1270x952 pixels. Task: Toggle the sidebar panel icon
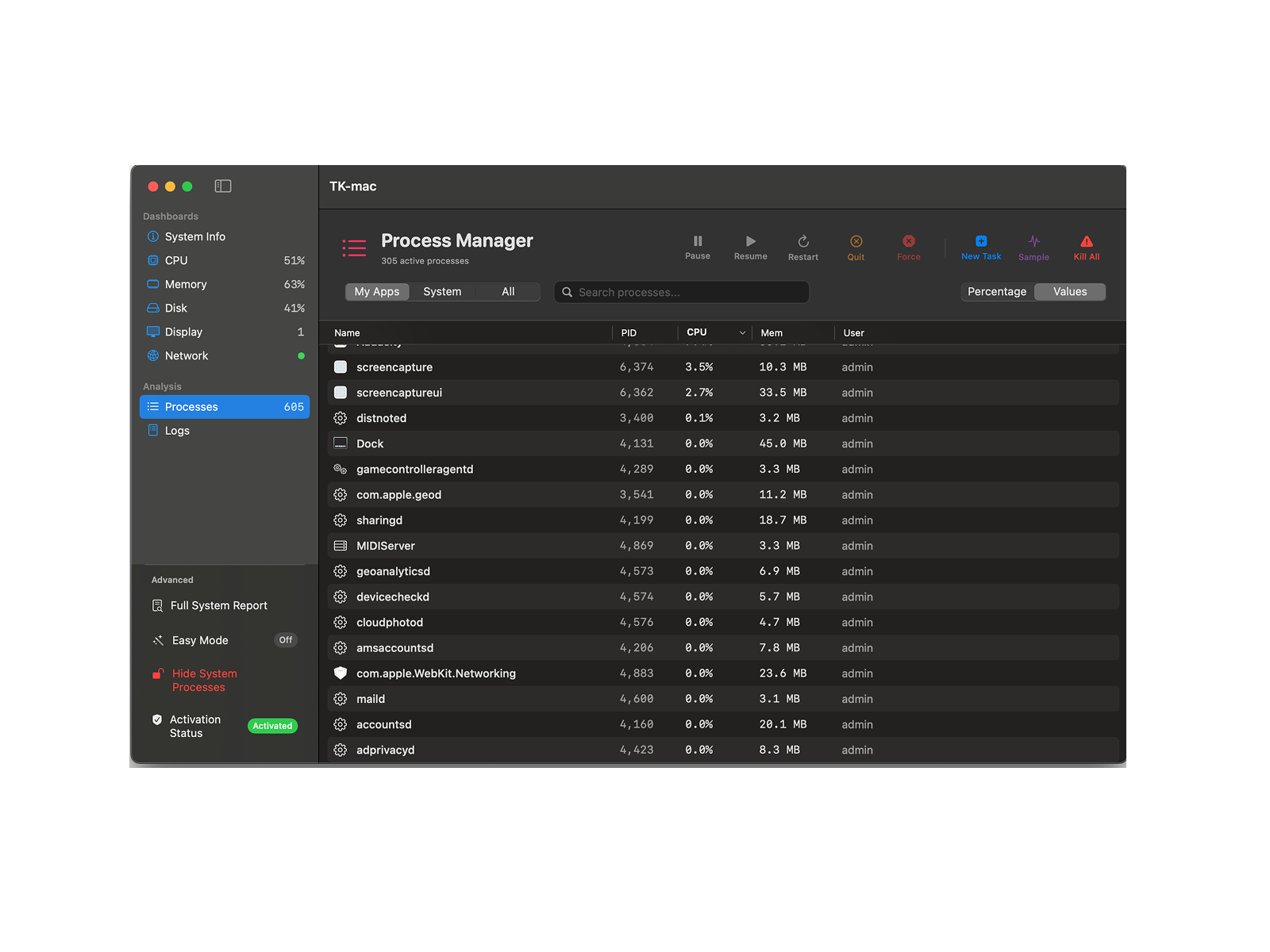223,186
